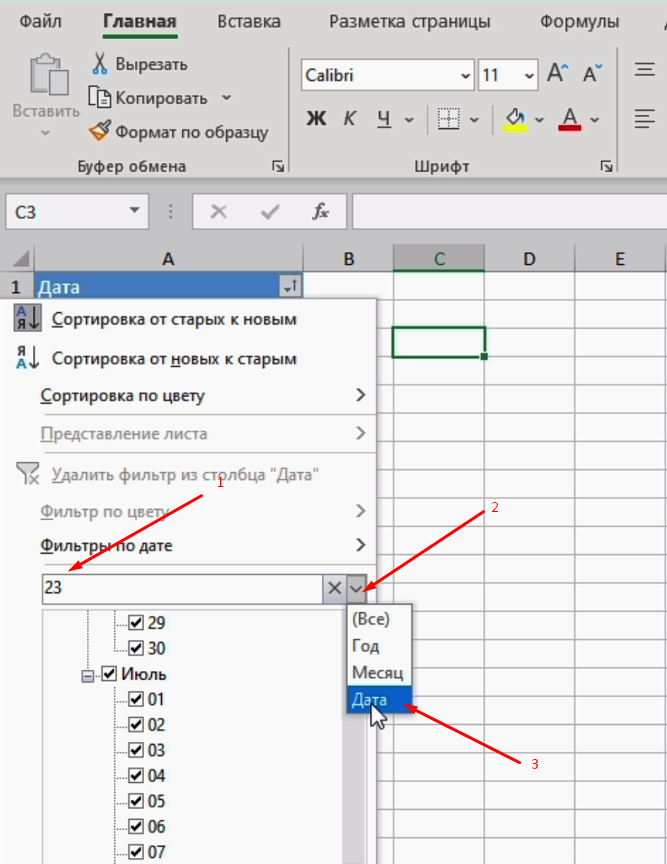The image size is (667, 864).
Task: Confirm formula entry checkmark icon
Action: click(270, 212)
